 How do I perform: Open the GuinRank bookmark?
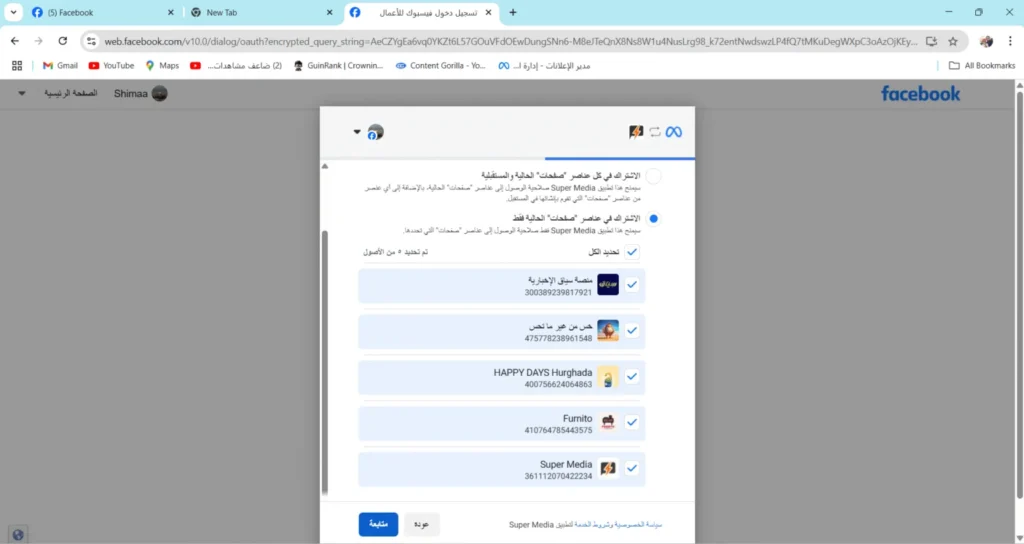338,65
